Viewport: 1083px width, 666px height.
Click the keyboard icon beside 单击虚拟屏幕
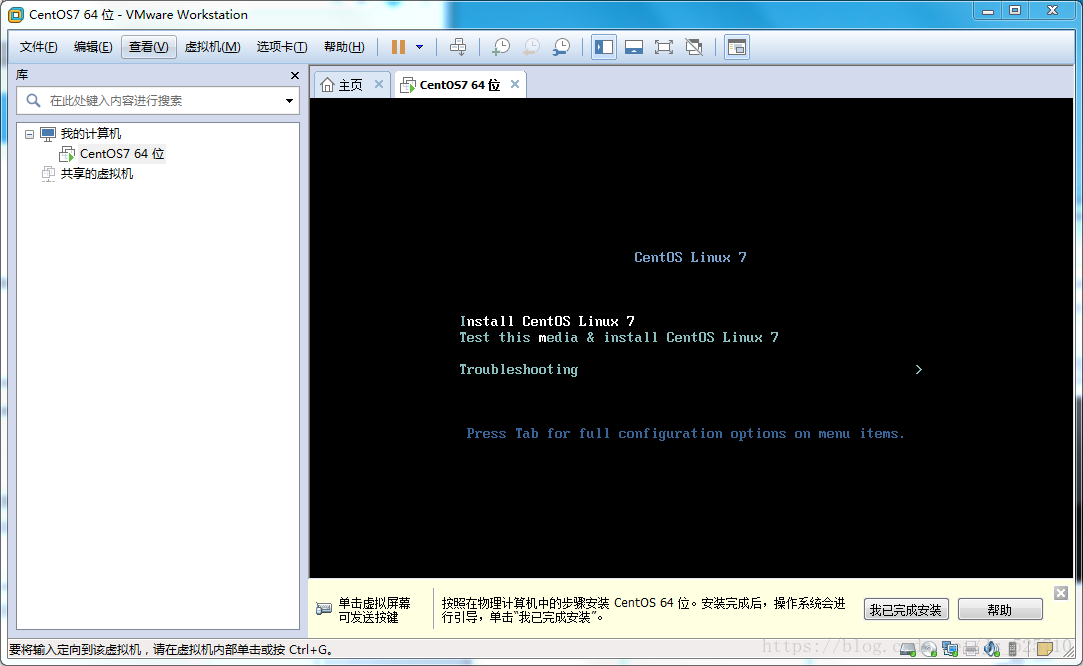click(323, 609)
